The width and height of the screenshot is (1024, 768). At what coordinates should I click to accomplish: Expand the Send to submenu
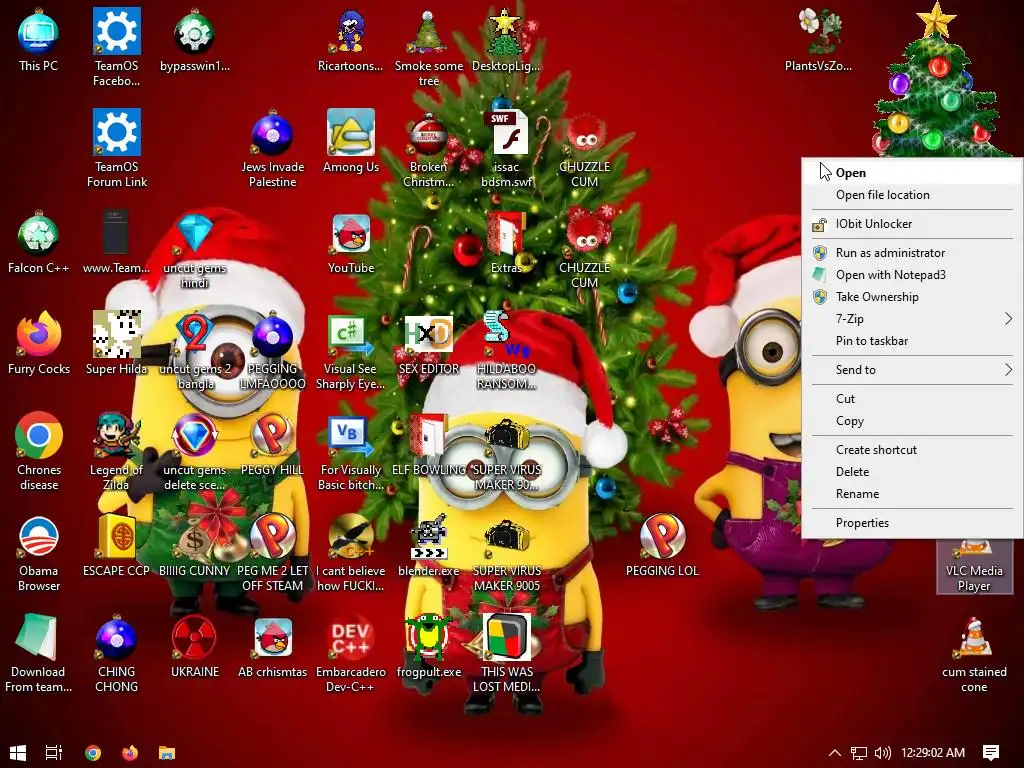(x=912, y=370)
